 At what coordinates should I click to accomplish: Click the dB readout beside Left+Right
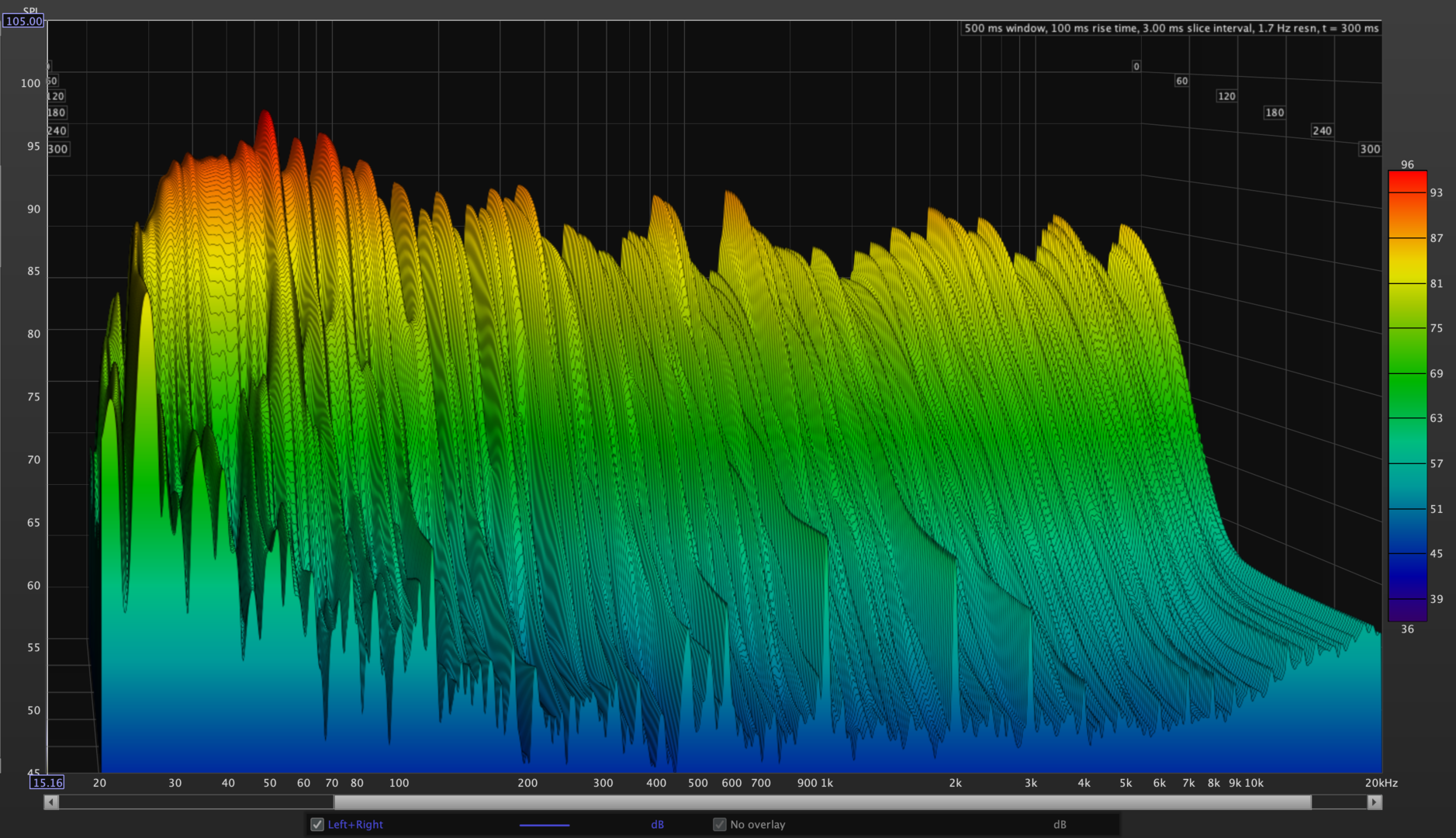657,825
